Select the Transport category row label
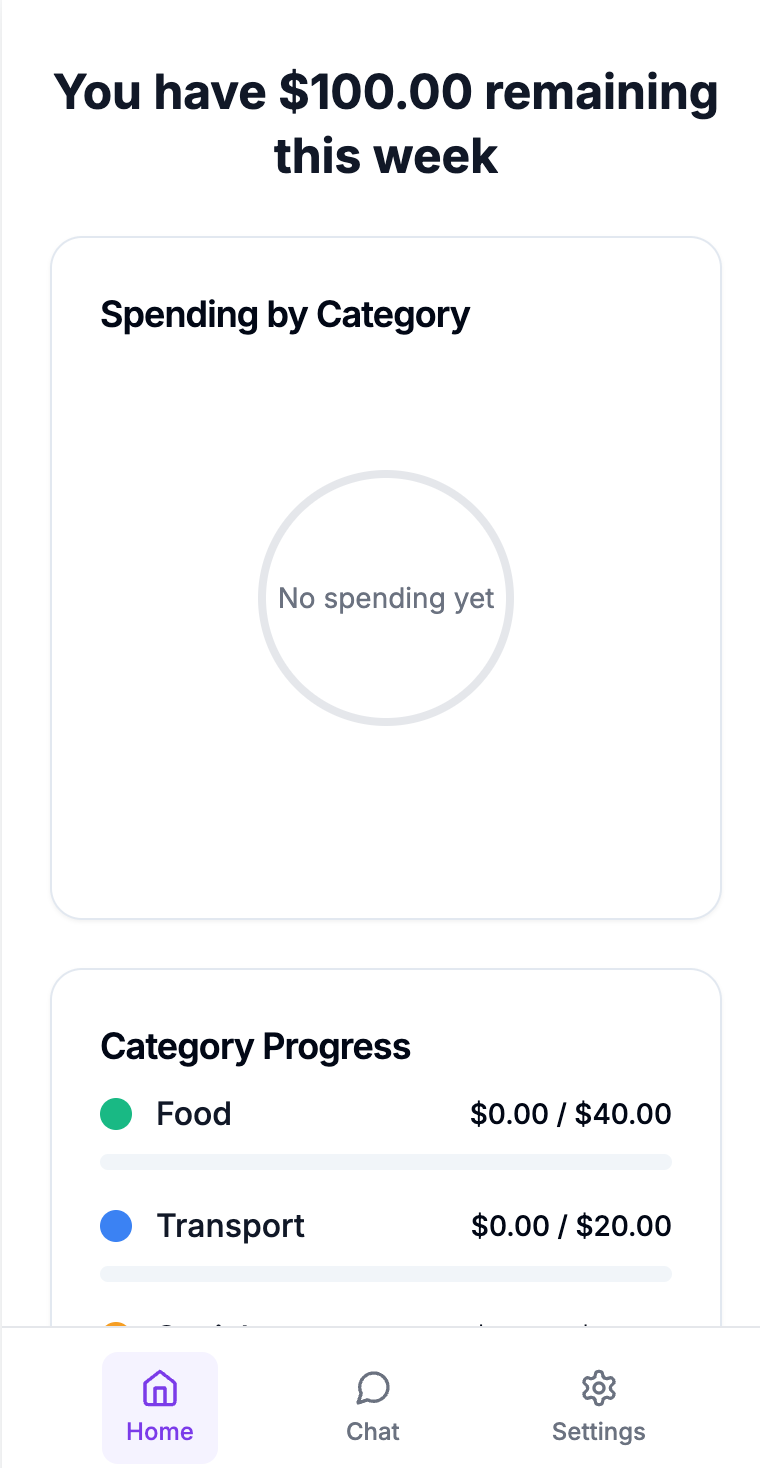This screenshot has width=760, height=1468. click(x=231, y=1226)
